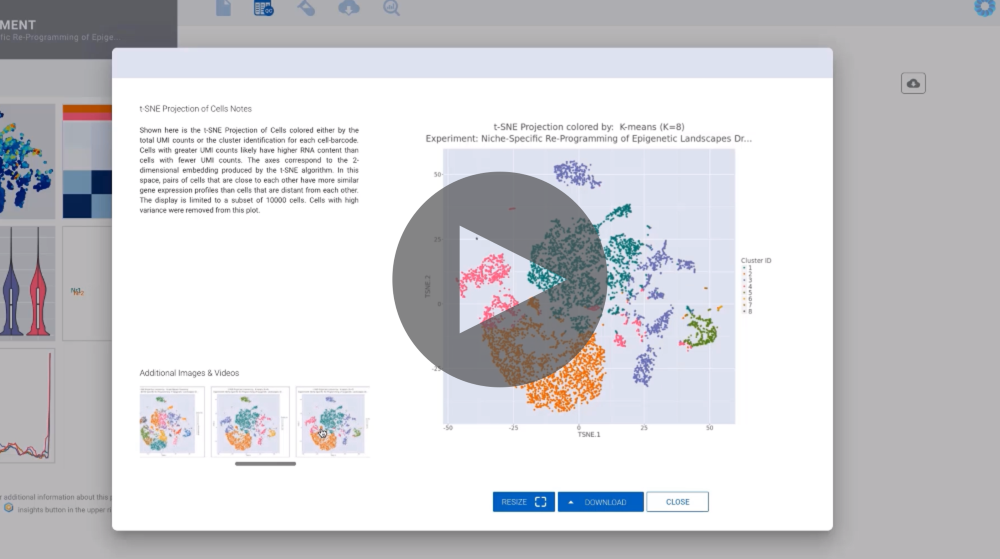Click 'Additional Images & Videos' label
Screen dimensions: 1000x559
tap(189, 373)
